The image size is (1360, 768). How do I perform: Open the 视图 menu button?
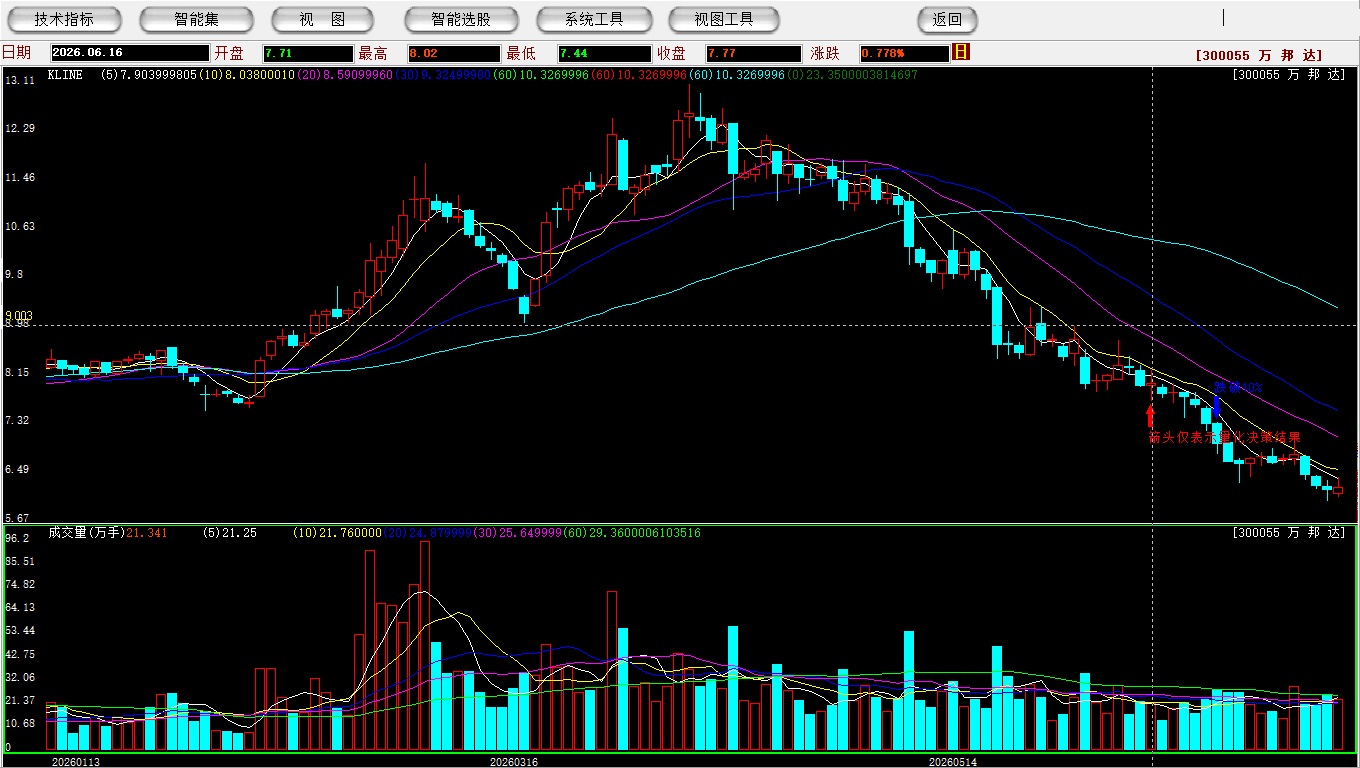coord(322,19)
